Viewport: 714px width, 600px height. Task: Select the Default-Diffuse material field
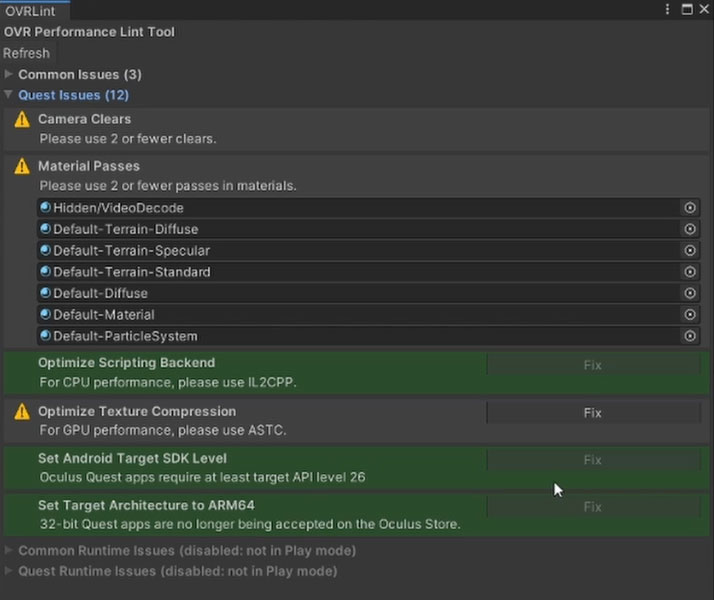(368, 293)
